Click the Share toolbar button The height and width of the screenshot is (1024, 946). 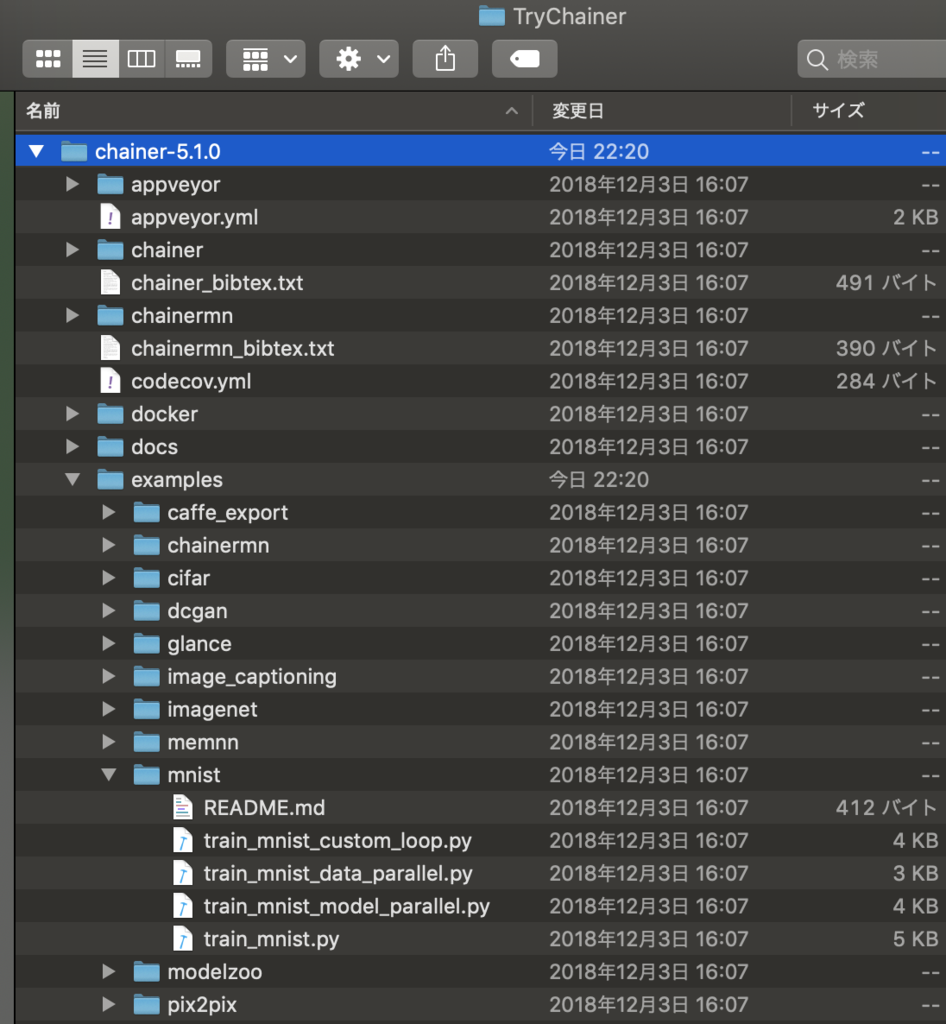pos(445,59)
